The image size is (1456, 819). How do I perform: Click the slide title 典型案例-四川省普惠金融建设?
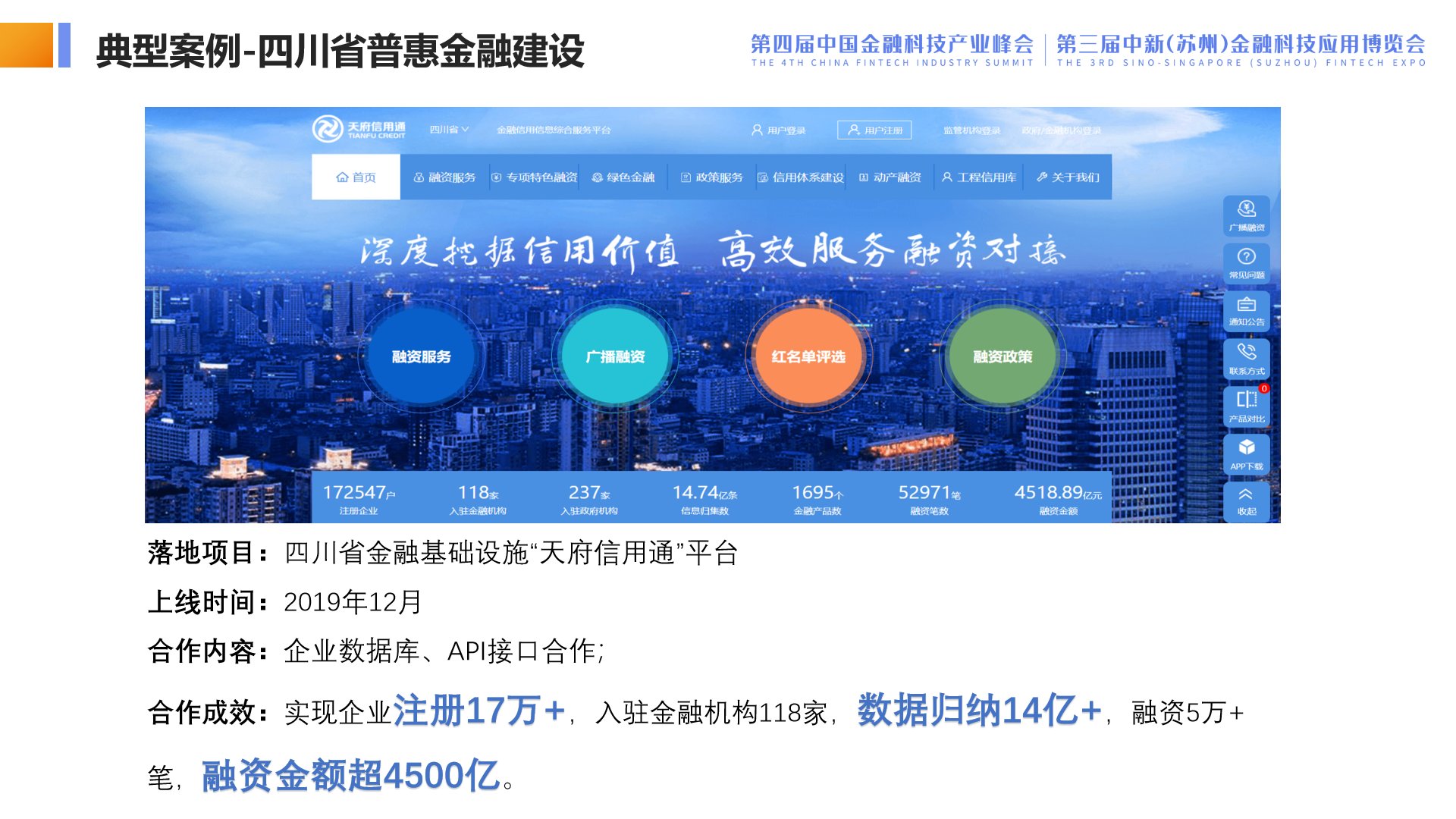coord(340,52)
